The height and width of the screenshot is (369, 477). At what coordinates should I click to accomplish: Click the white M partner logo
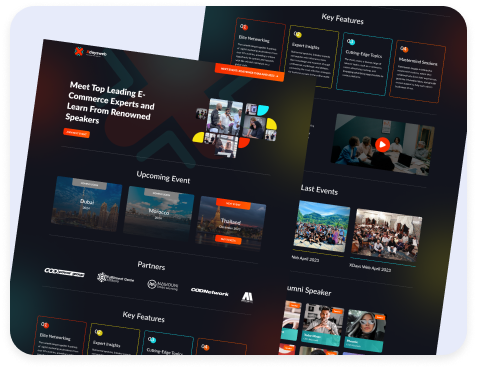[x=247, y=297]
